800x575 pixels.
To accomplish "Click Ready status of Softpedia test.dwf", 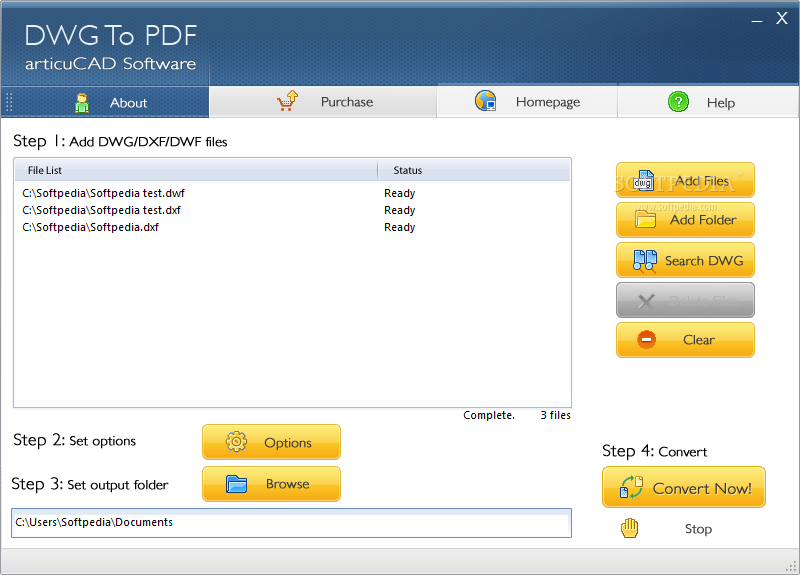I will 399,193.
